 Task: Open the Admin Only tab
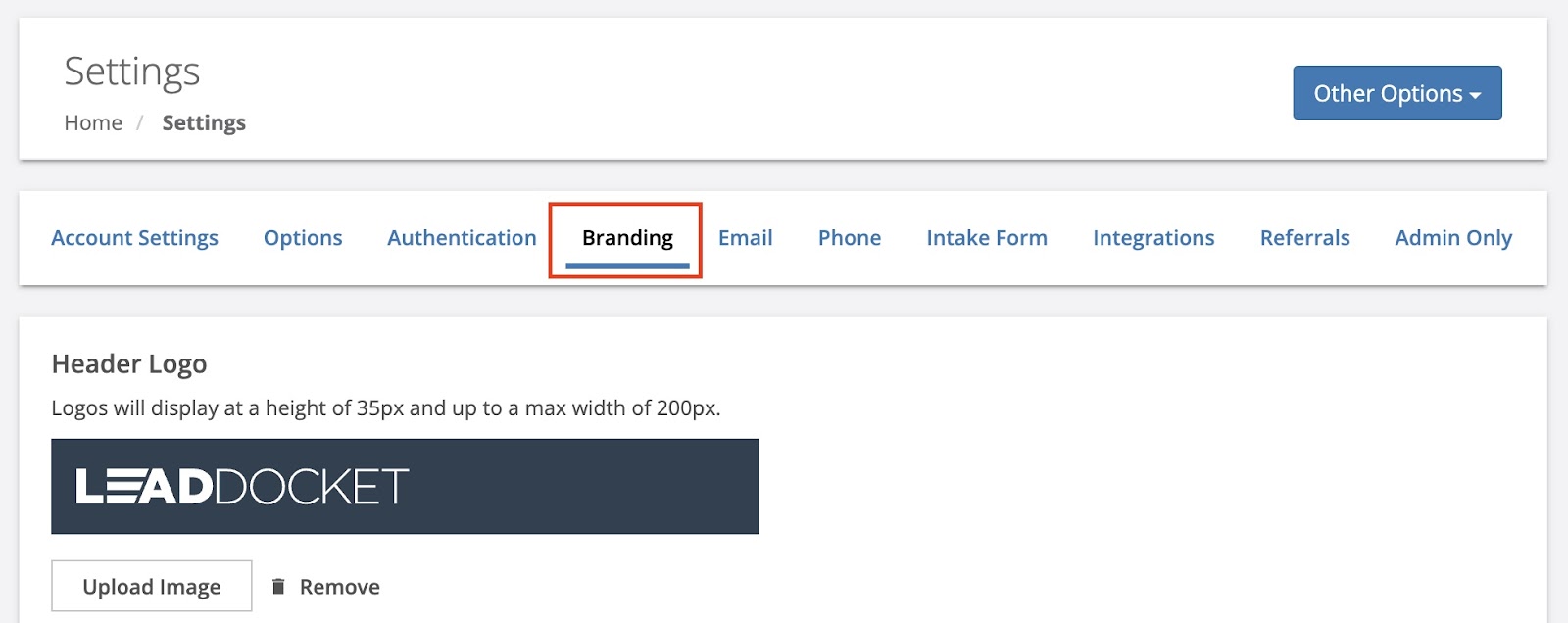click(x=1453, y=238)
